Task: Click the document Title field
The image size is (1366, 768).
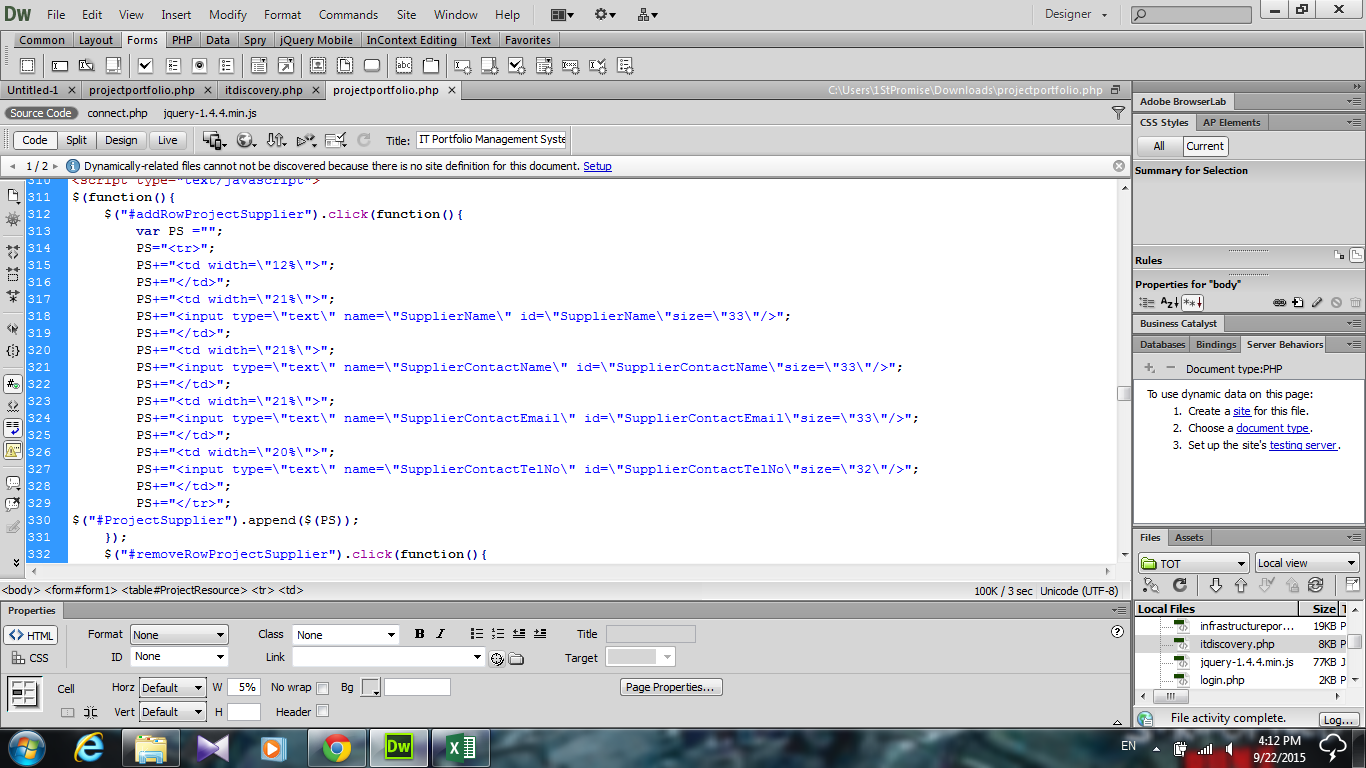Action: [491, 140]
